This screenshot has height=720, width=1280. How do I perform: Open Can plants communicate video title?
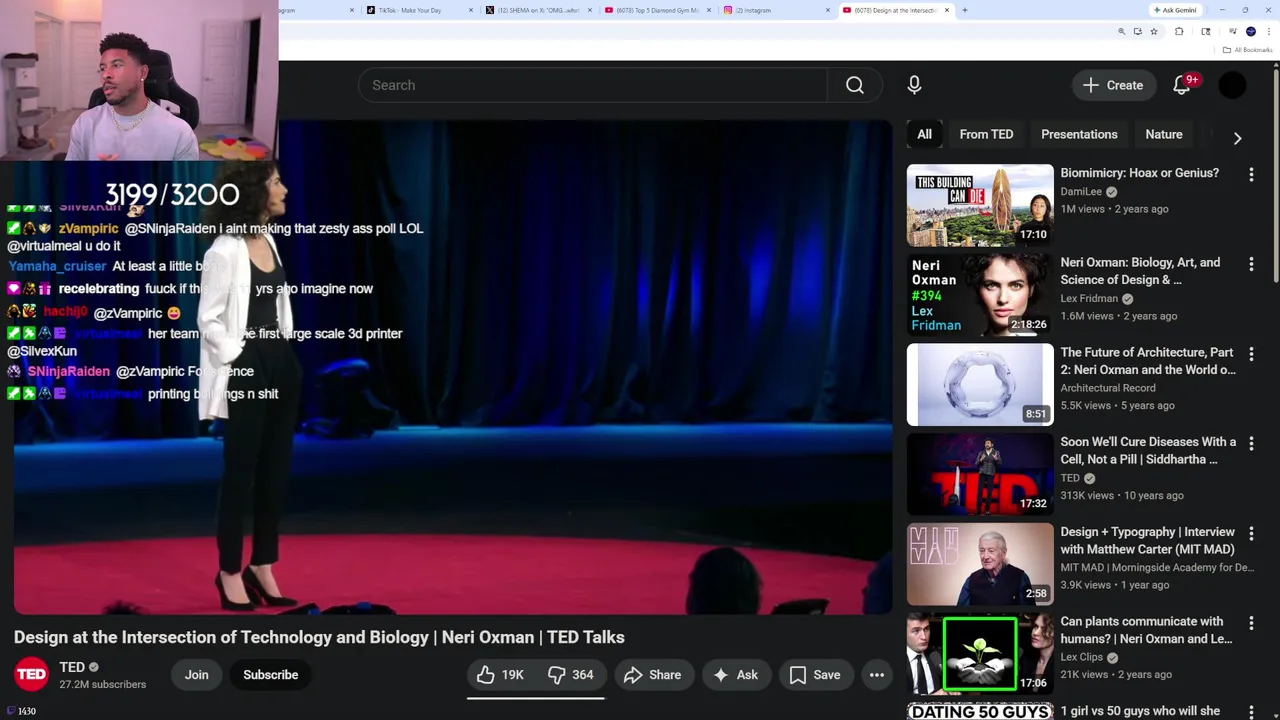coord(1146,630)
